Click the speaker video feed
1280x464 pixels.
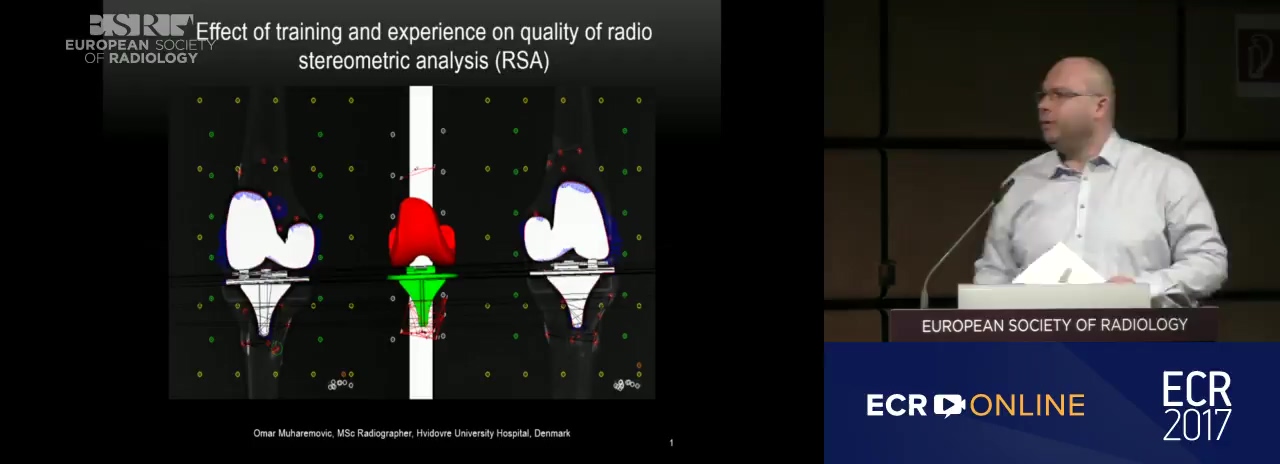tap(1052, 171)
